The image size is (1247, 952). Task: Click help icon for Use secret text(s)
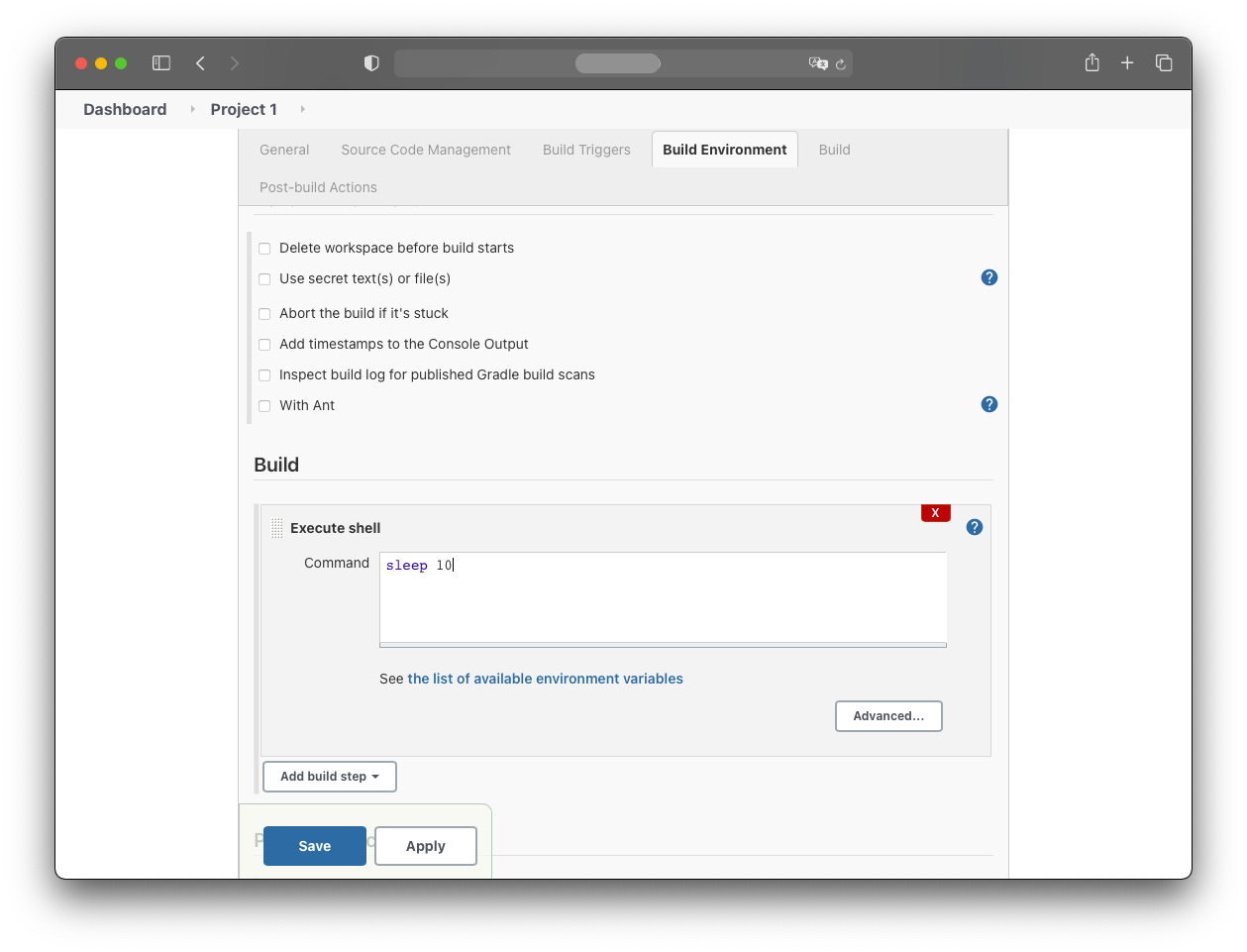988,277
